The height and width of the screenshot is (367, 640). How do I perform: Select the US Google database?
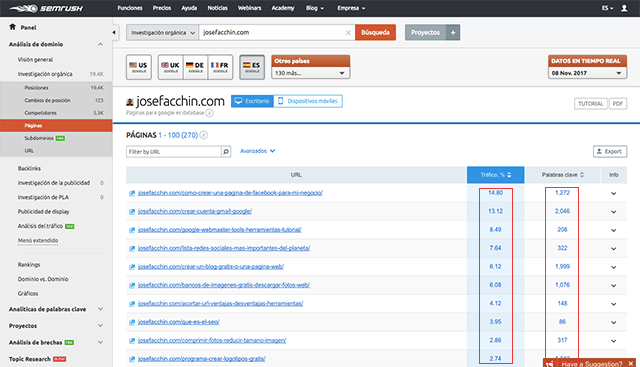tap(139, 67)
